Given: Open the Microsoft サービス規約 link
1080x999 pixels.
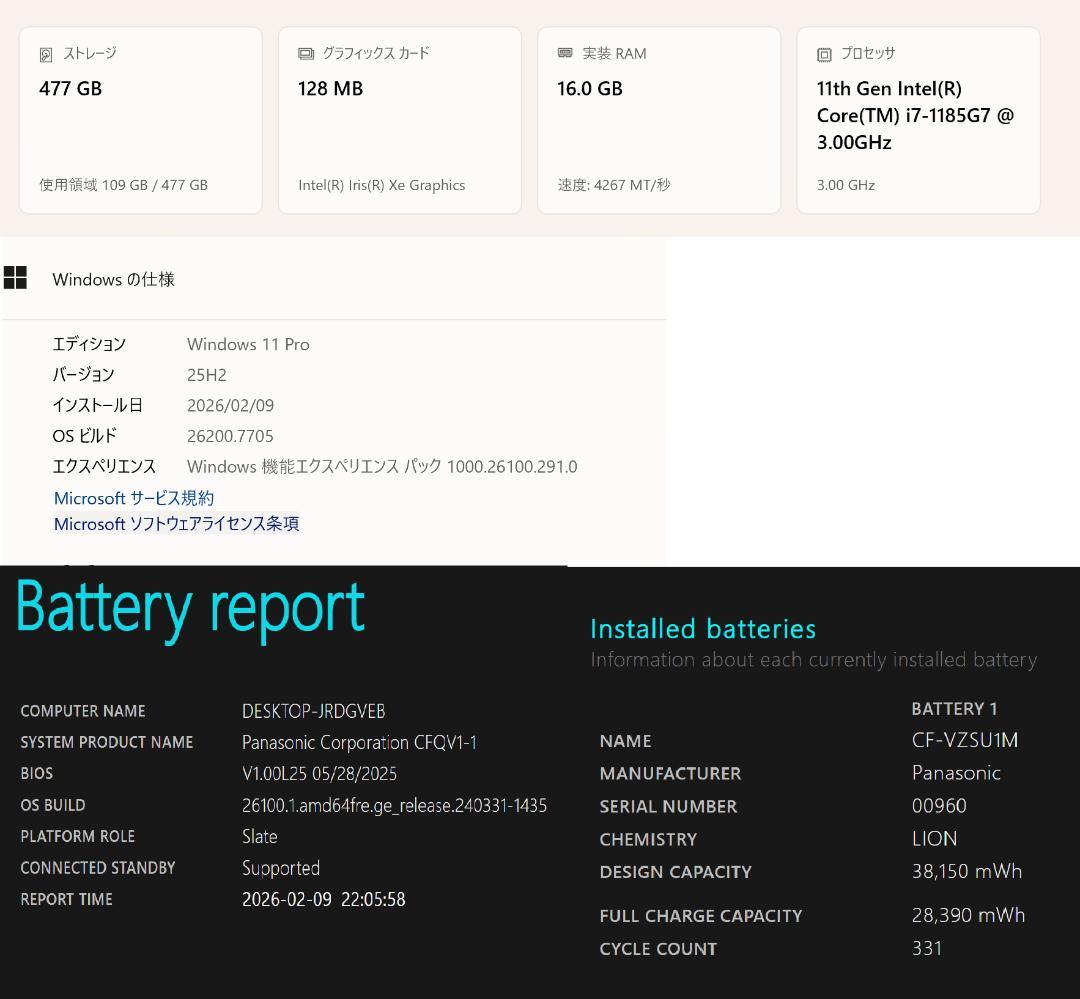Looking at the screenshot, I should [x=133, y=498].
